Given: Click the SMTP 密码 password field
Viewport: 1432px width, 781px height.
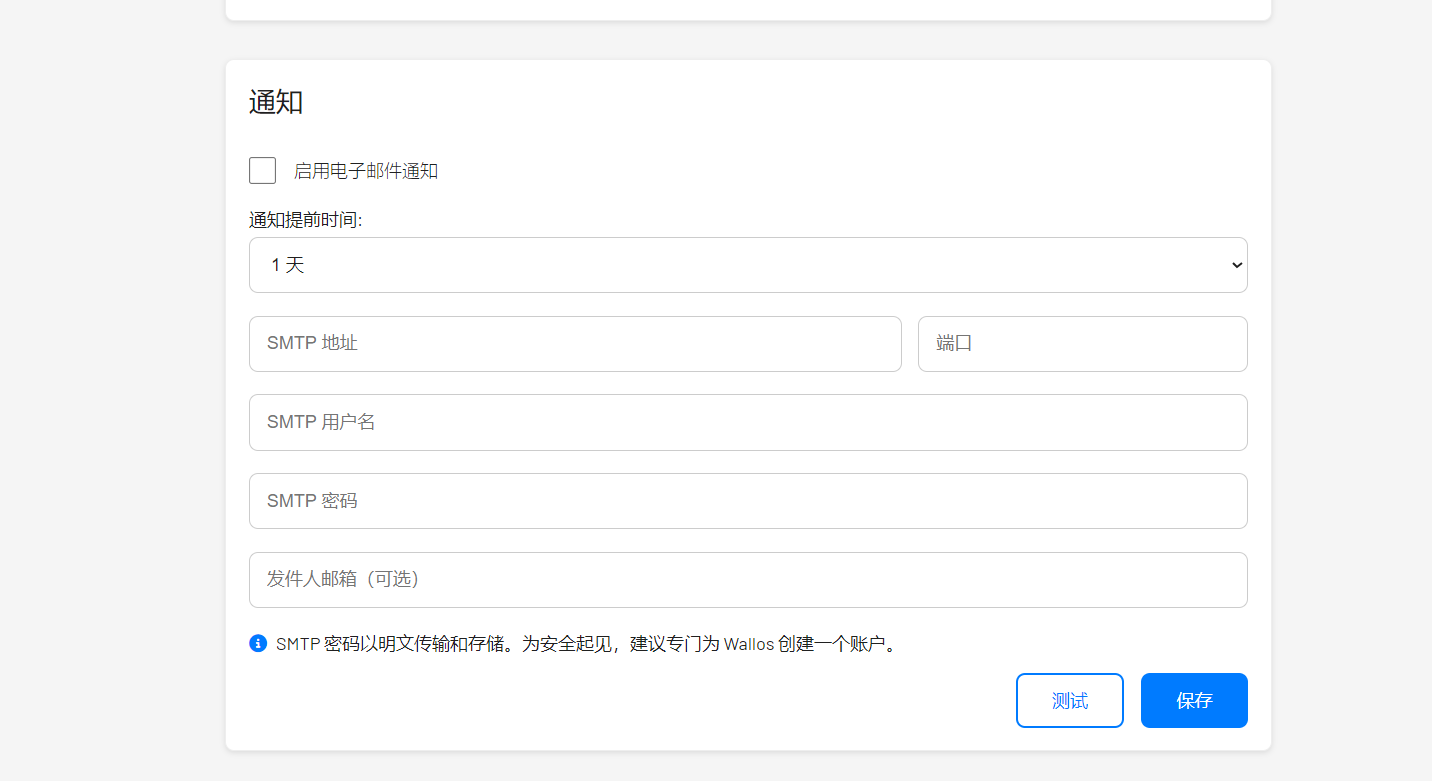Looking at the screenshot, I should [747, 501].
